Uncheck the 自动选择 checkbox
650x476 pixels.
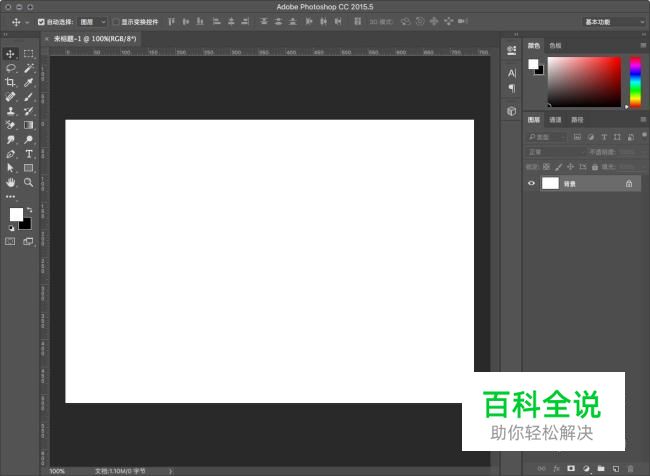pos(41,21)
